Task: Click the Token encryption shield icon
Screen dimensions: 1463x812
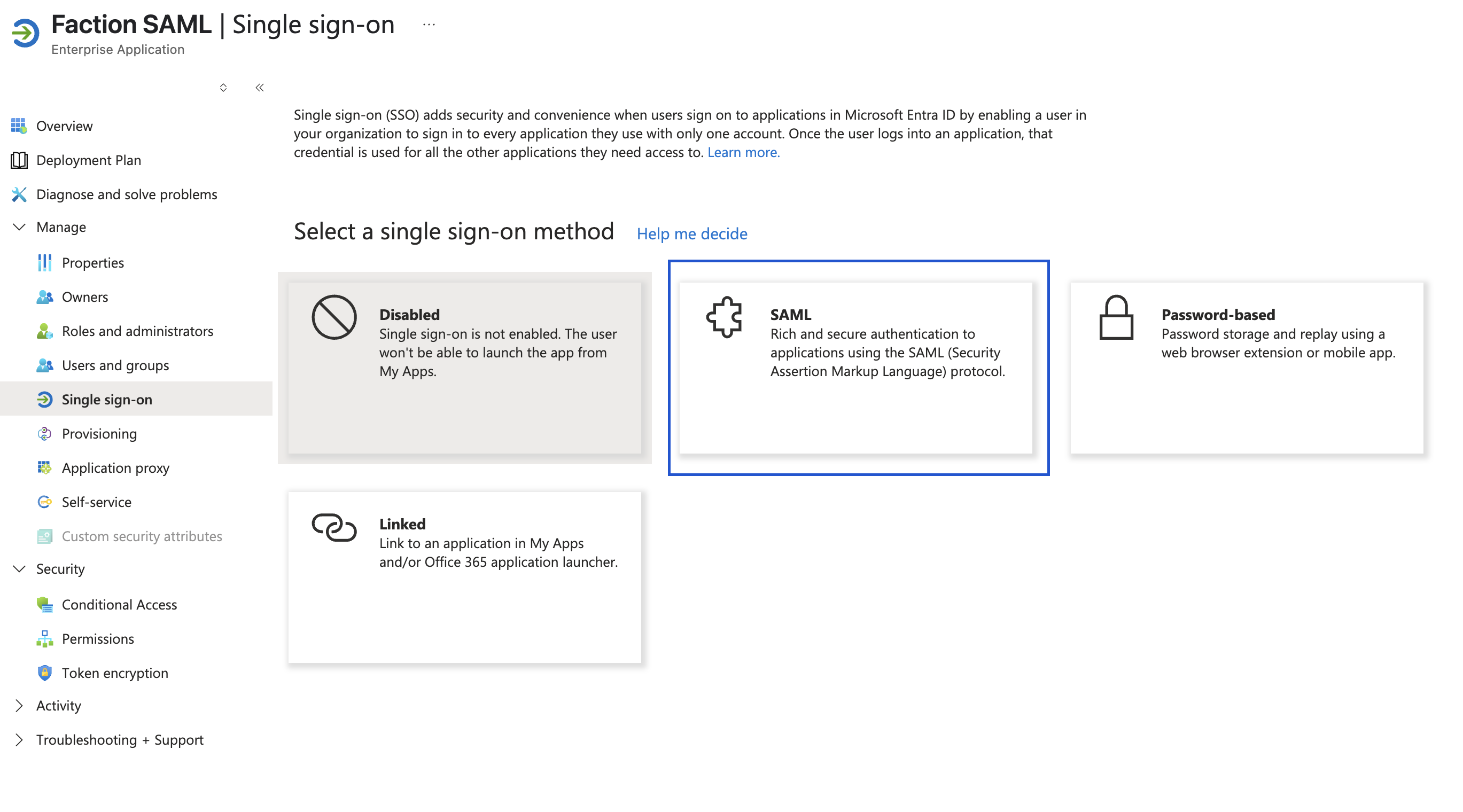Action: pyautogui.click(x=44, y=673)
